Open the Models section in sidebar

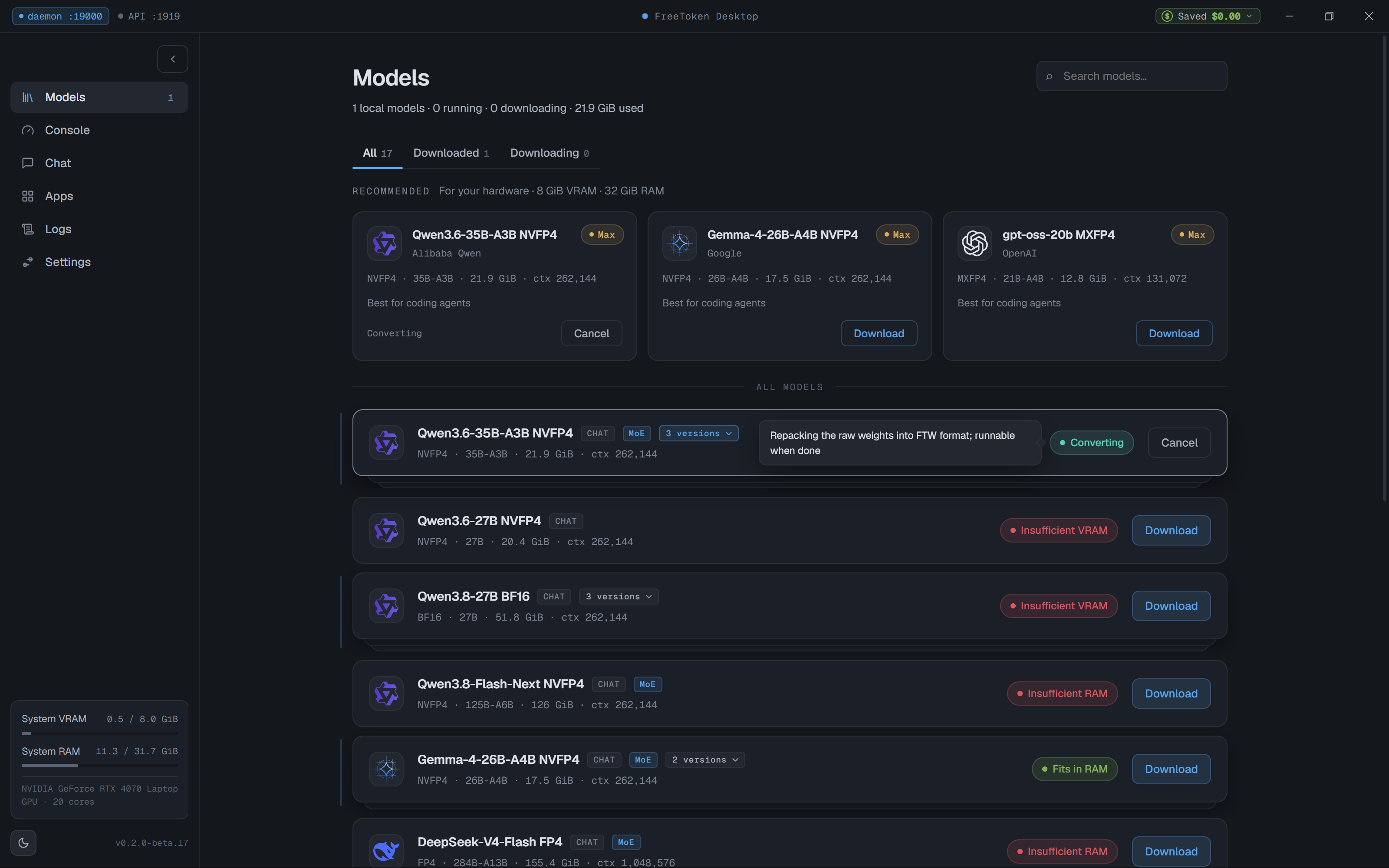[x=99, y=98]
